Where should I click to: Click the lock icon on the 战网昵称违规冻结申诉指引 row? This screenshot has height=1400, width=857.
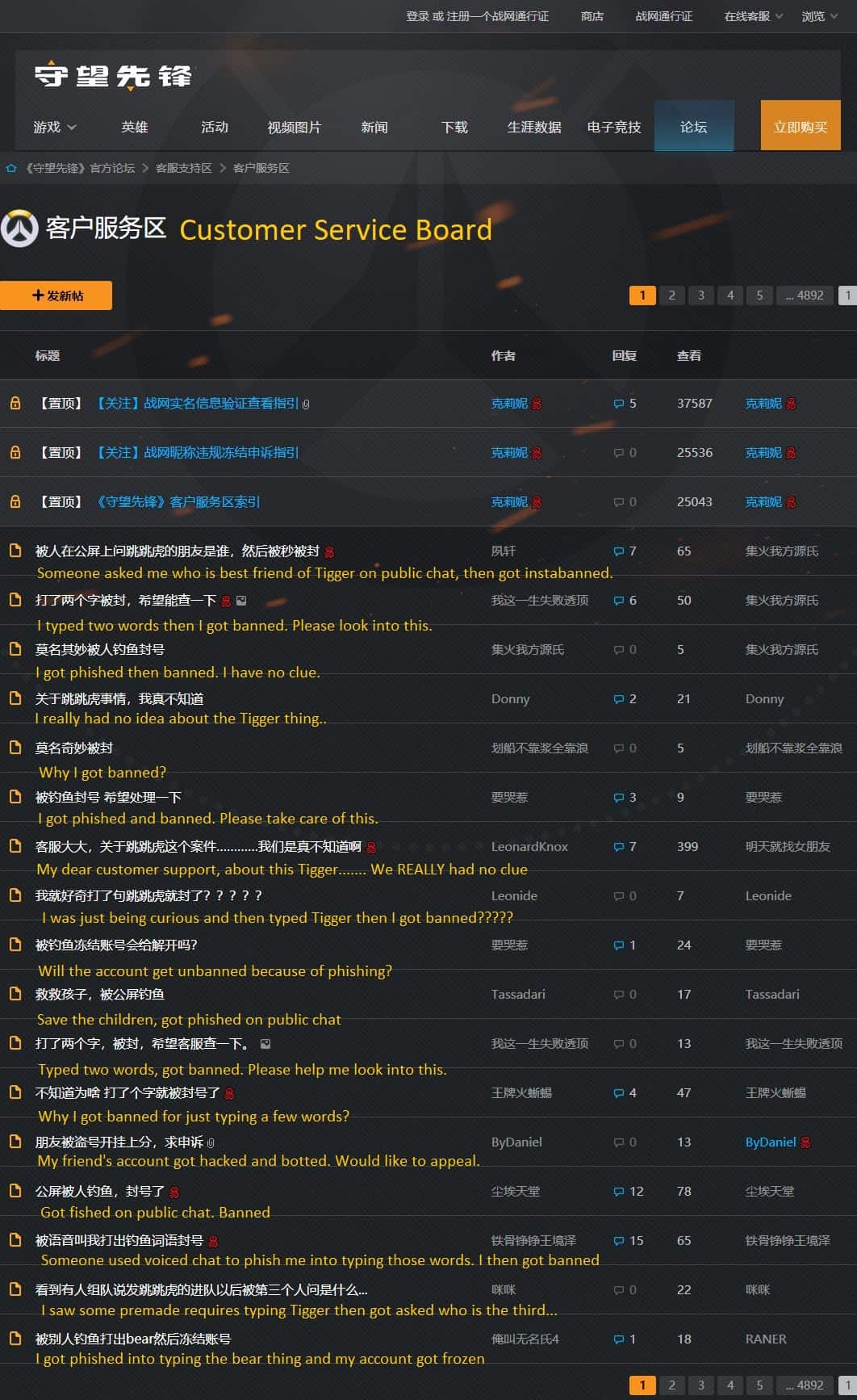pos(15,452)
